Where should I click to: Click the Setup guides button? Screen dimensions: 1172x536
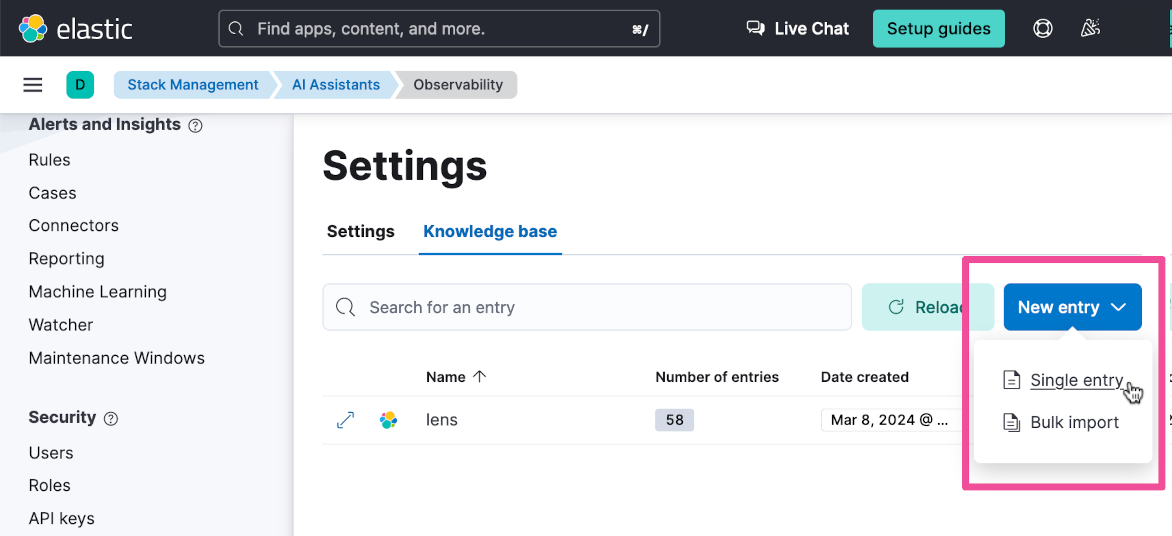click(938, 29)
